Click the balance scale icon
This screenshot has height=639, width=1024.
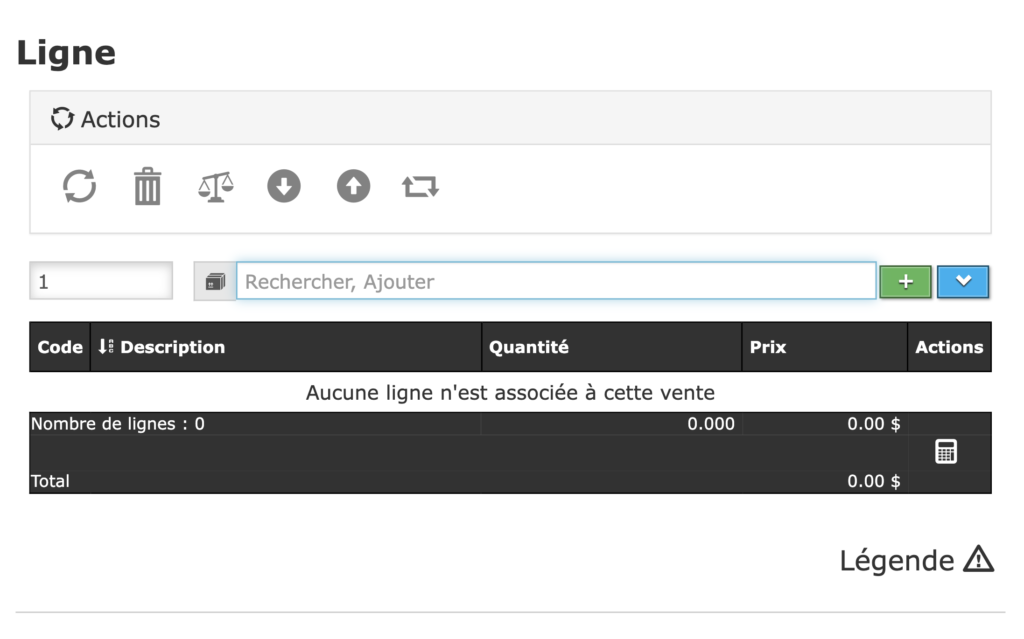pyautogui.click(x=216, y=187)
